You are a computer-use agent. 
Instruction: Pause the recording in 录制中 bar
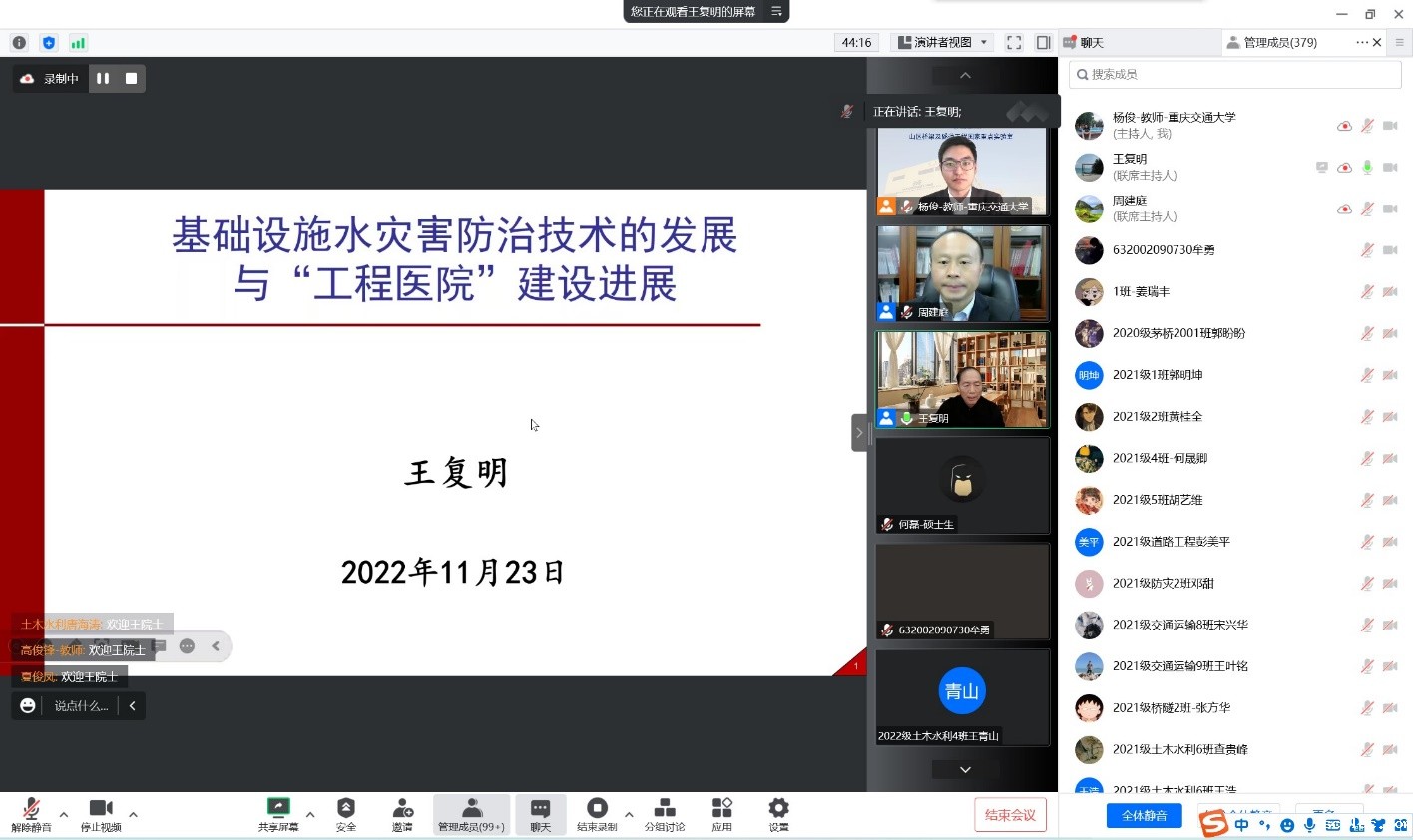[x=103, y=79]
